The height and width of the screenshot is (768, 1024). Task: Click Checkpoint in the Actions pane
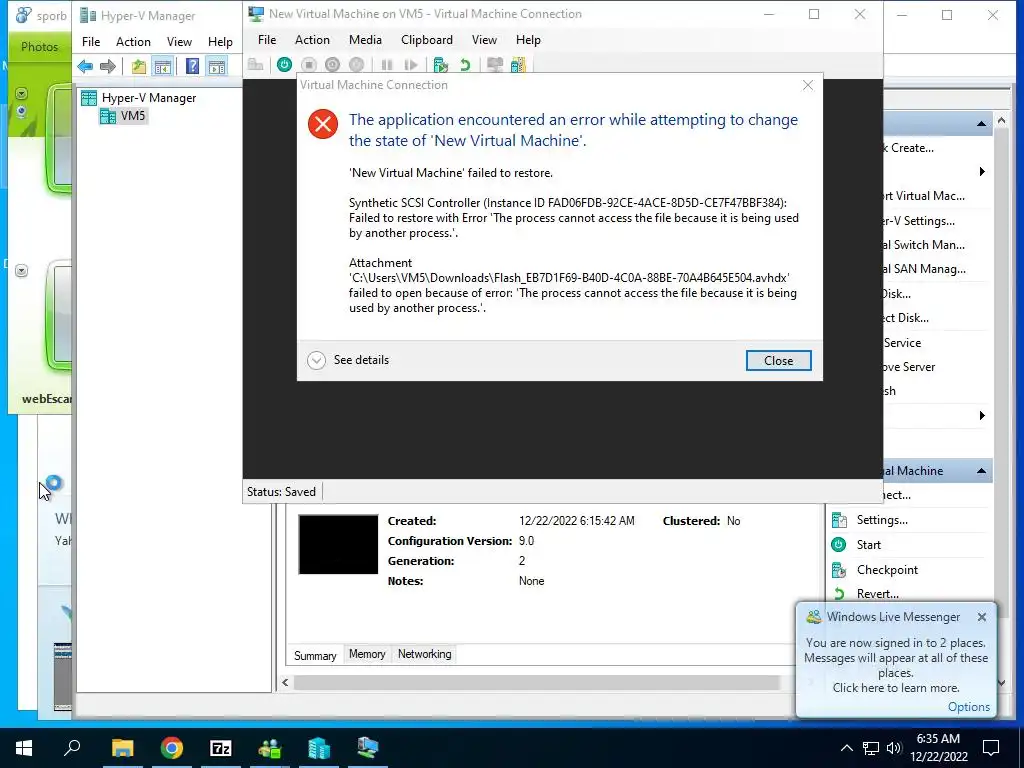click(887, 569)
